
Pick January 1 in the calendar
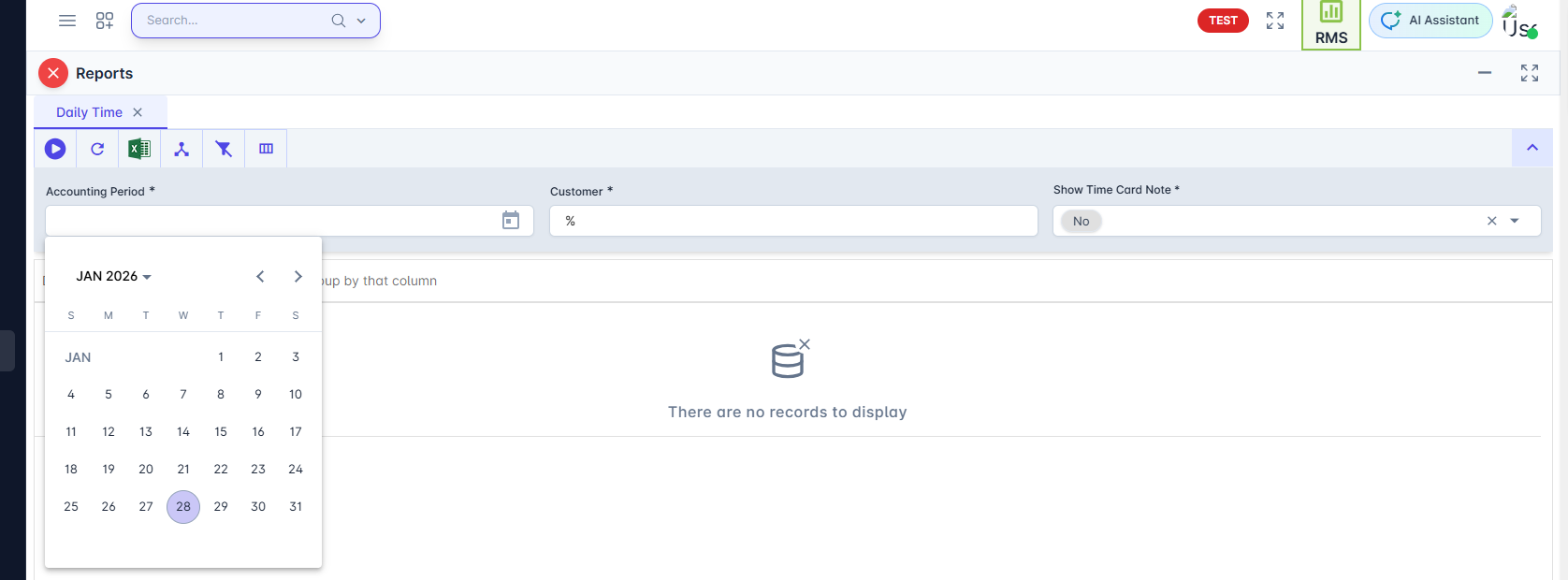pyautogui.click(x=221, y=357)
